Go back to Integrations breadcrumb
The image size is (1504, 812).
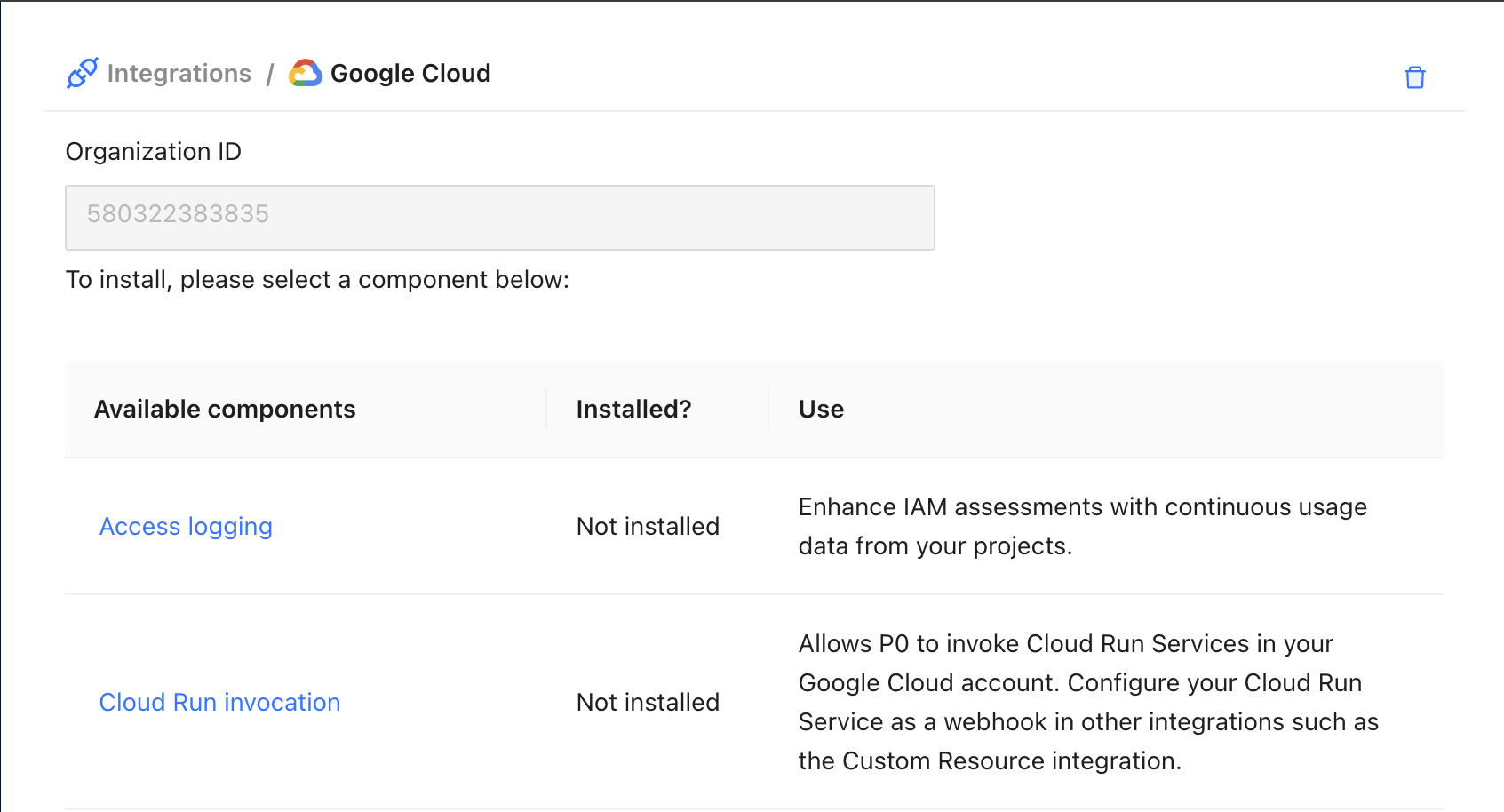(x=179, y=73)
